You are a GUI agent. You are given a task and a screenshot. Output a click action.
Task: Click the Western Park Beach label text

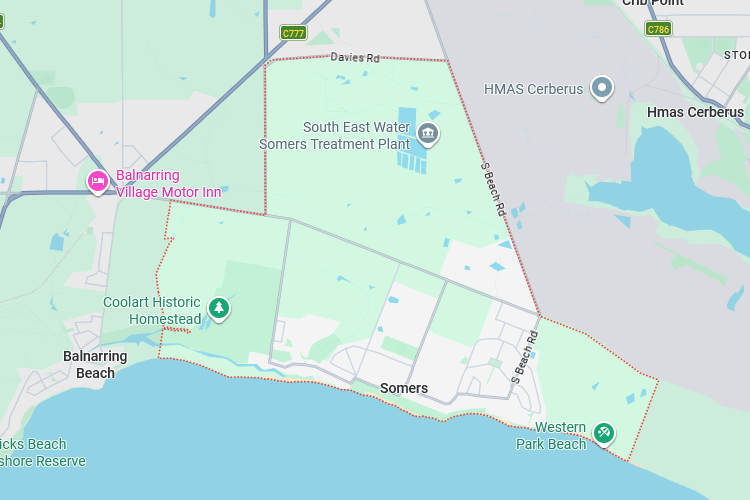point(551,435)
